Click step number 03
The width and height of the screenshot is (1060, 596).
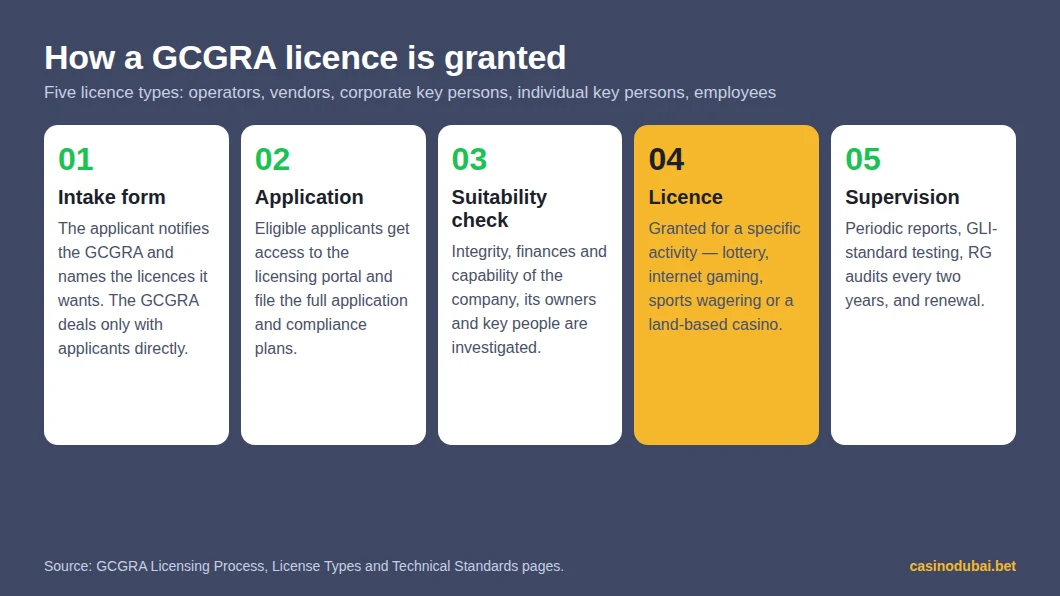click(x=469, y=159)
